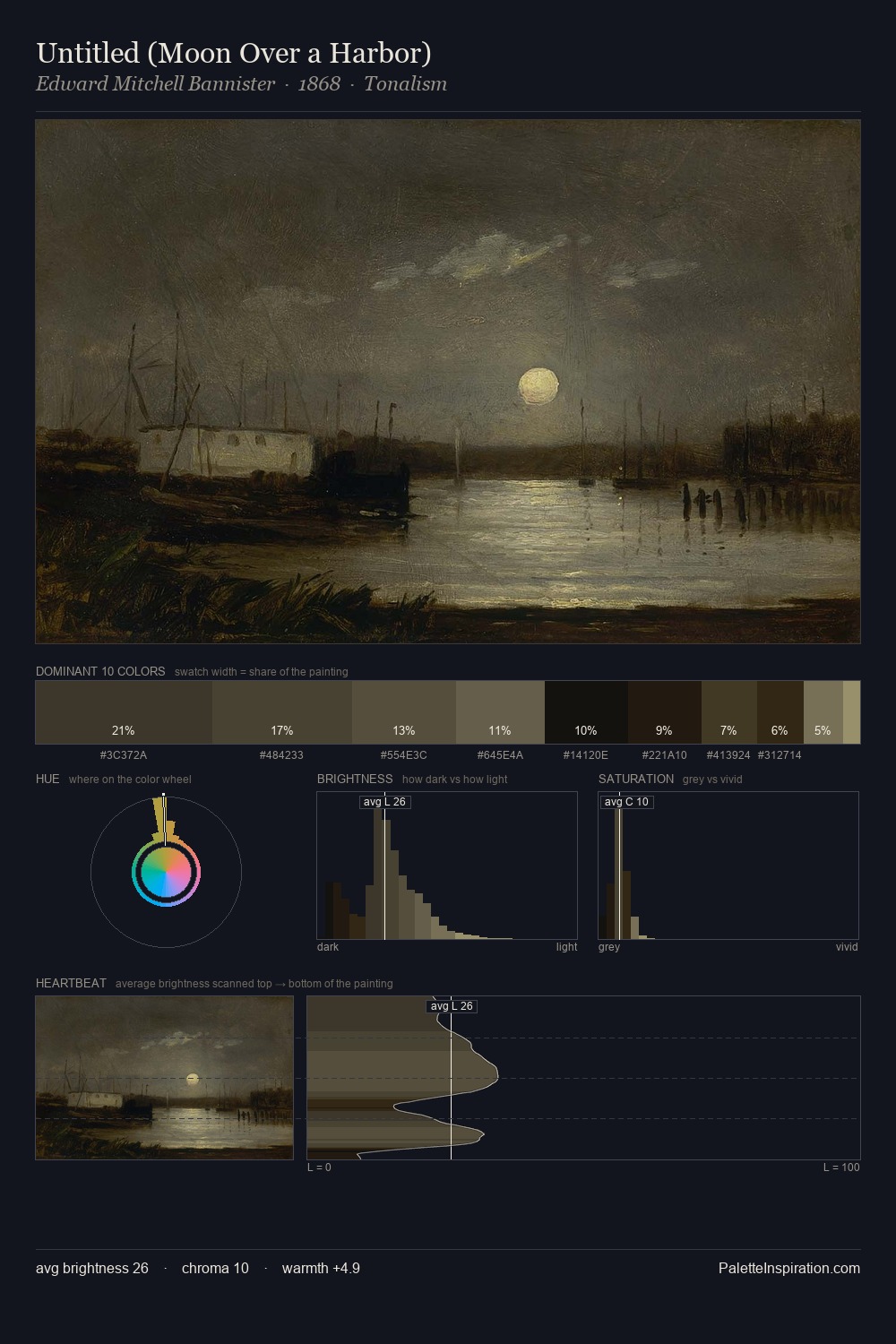Click the hue color wheel
Screen dimensions: 896x1344
(x=166, y=872)
